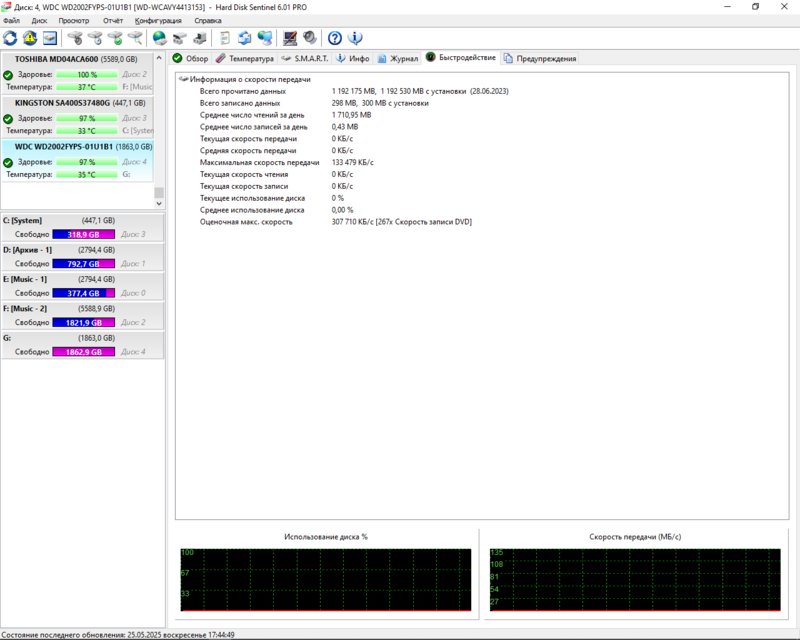
Task: Click the blue info 'i' toolbar icon
Action: pyautogui.click(x=355, y=38)
